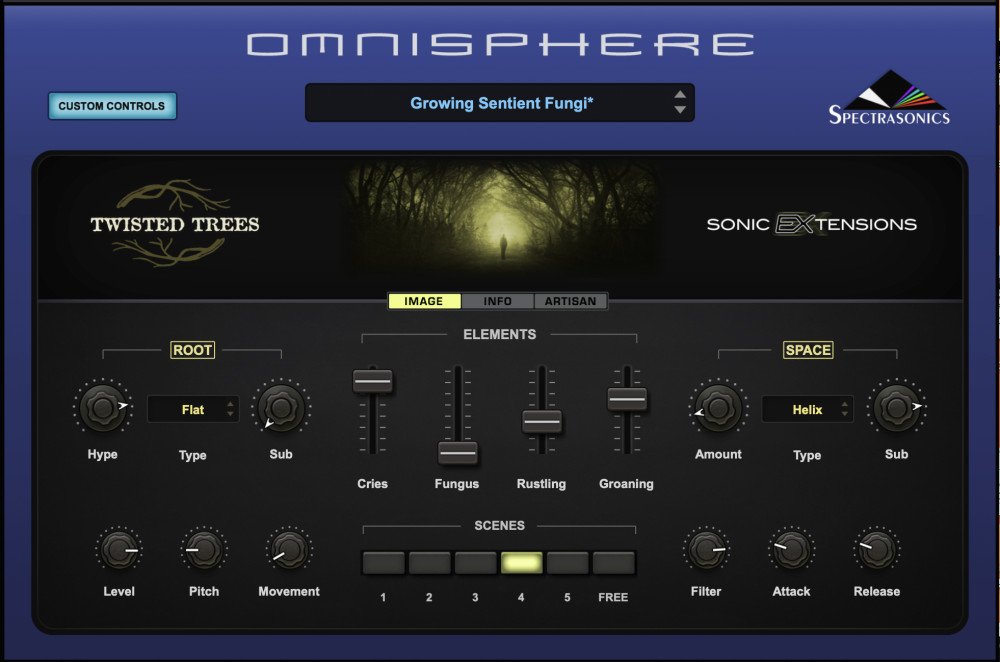1000x662 pixels.
Task: Select Scene 3 button
Action: (475, 563)
